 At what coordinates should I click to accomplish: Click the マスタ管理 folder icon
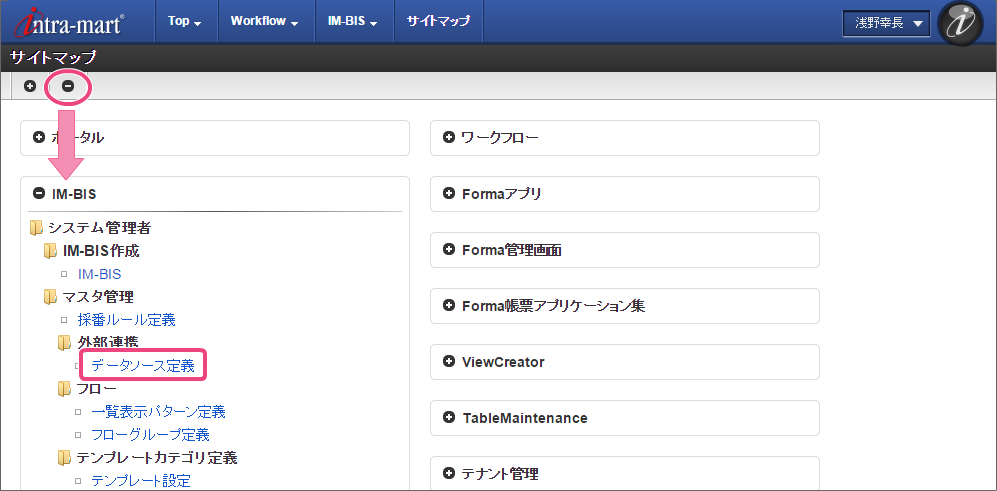pyautogui.click(x=51, y=297)
